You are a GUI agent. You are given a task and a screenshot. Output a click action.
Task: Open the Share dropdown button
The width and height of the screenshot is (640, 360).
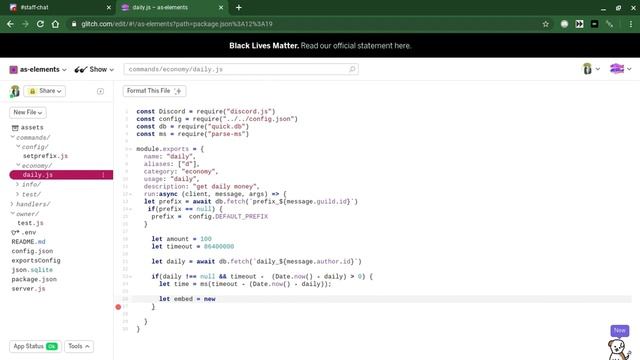[45, 91]
